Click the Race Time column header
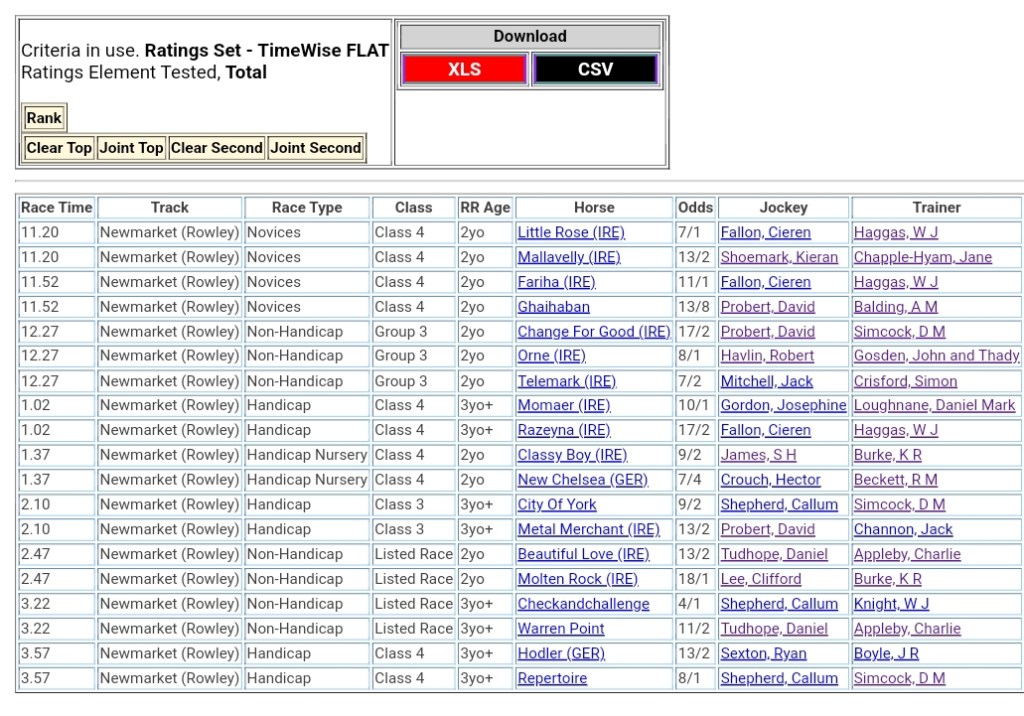 click(57, 208)
